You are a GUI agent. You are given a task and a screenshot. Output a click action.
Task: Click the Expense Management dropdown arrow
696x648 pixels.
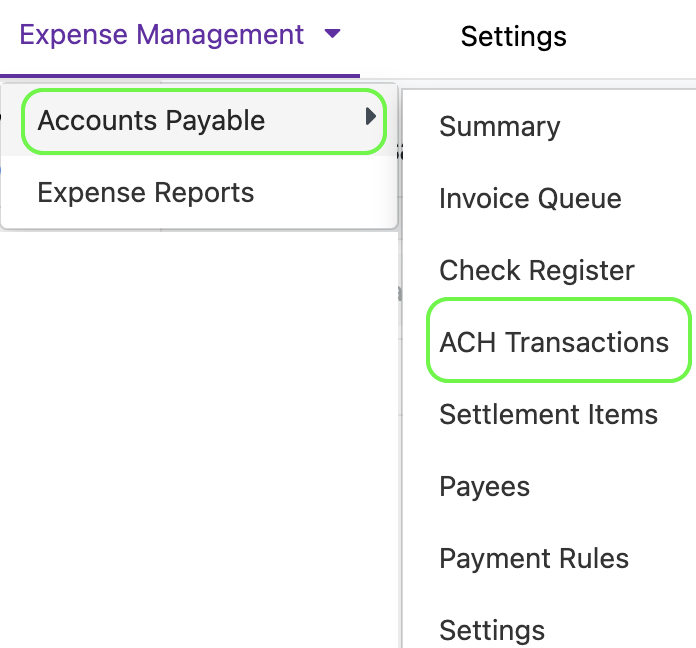pos(333,35)
